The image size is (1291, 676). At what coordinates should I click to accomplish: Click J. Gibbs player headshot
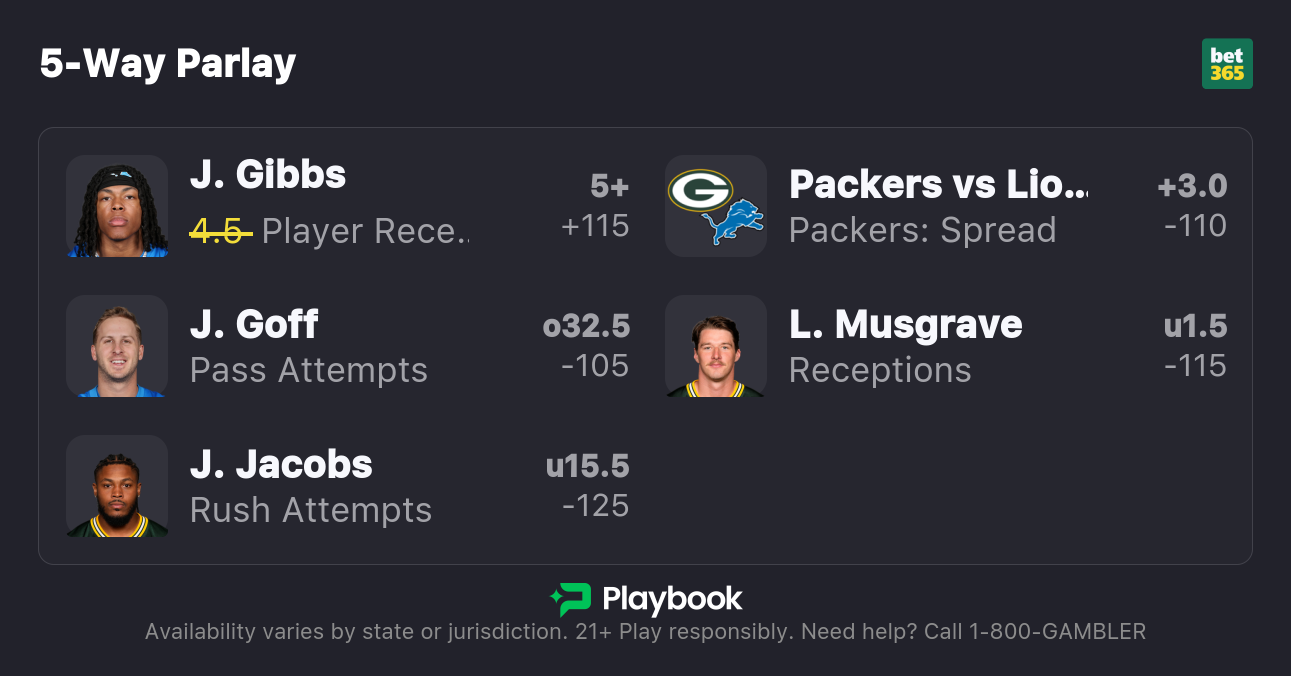click(x=117, y=206)
